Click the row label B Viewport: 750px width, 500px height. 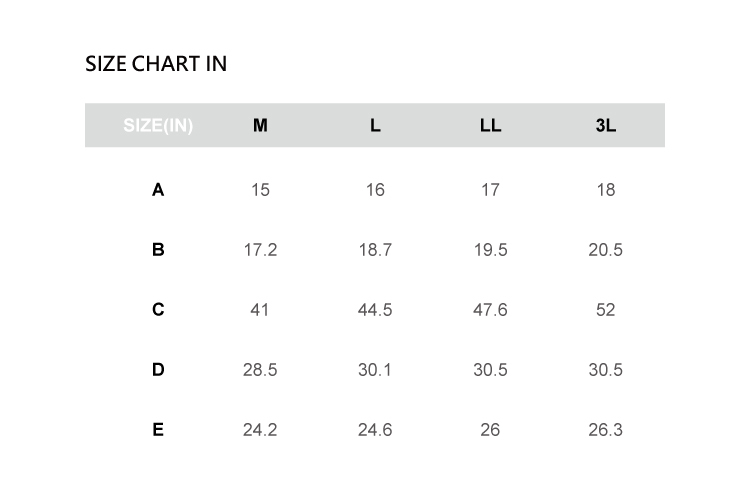point(158,249)
